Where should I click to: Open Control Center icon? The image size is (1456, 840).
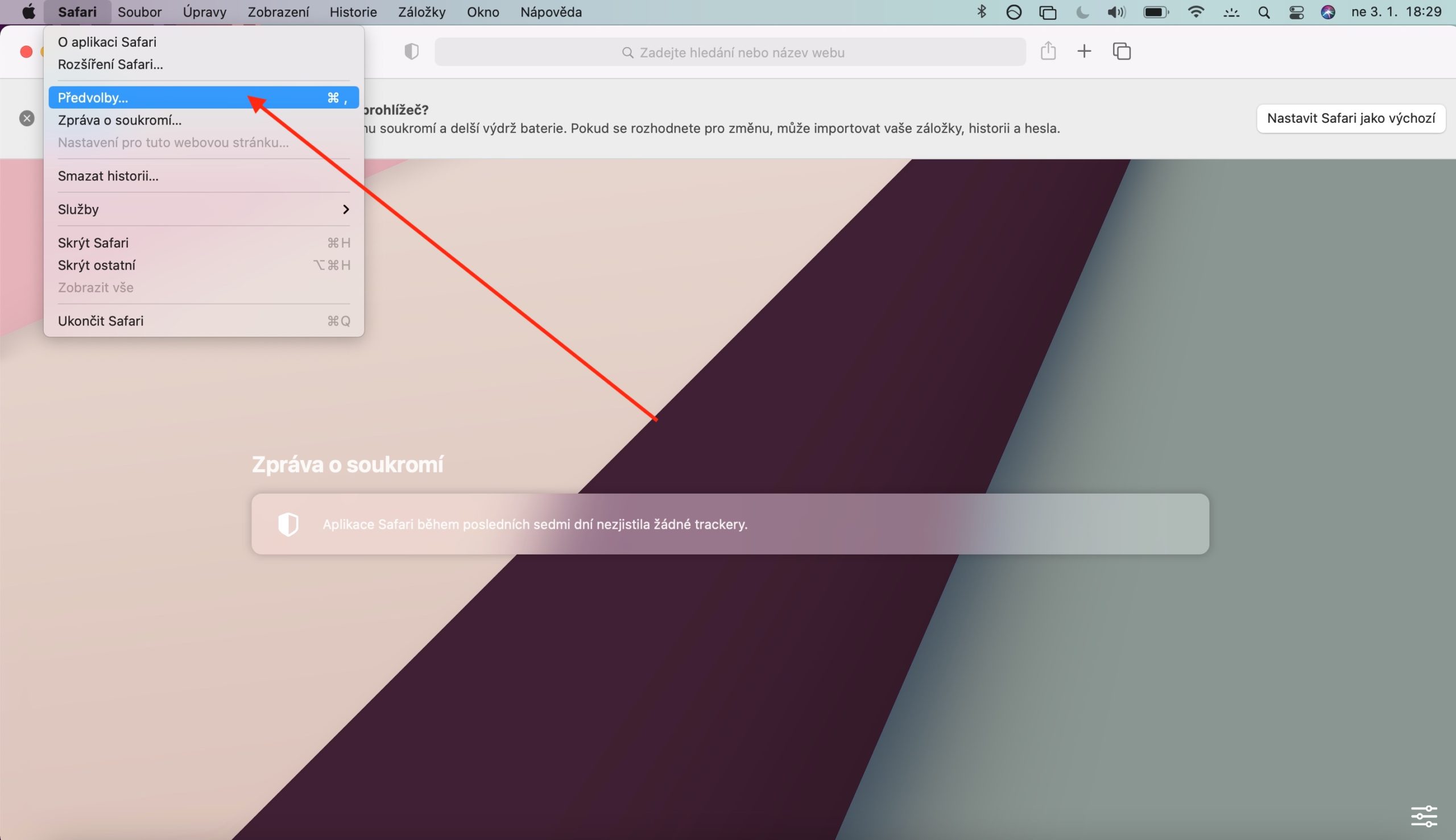[x=1296, y=13]
